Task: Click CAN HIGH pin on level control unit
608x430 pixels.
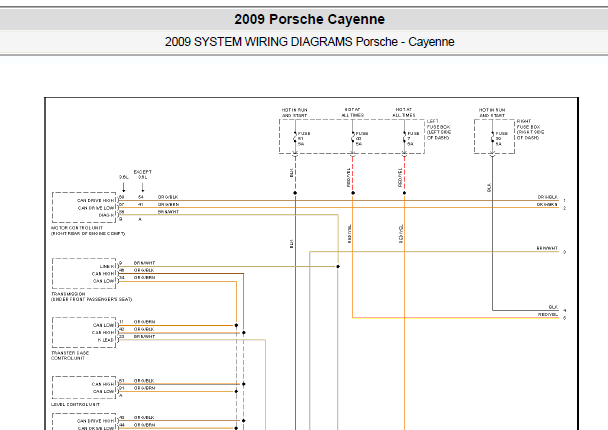Action: point(103,384)
